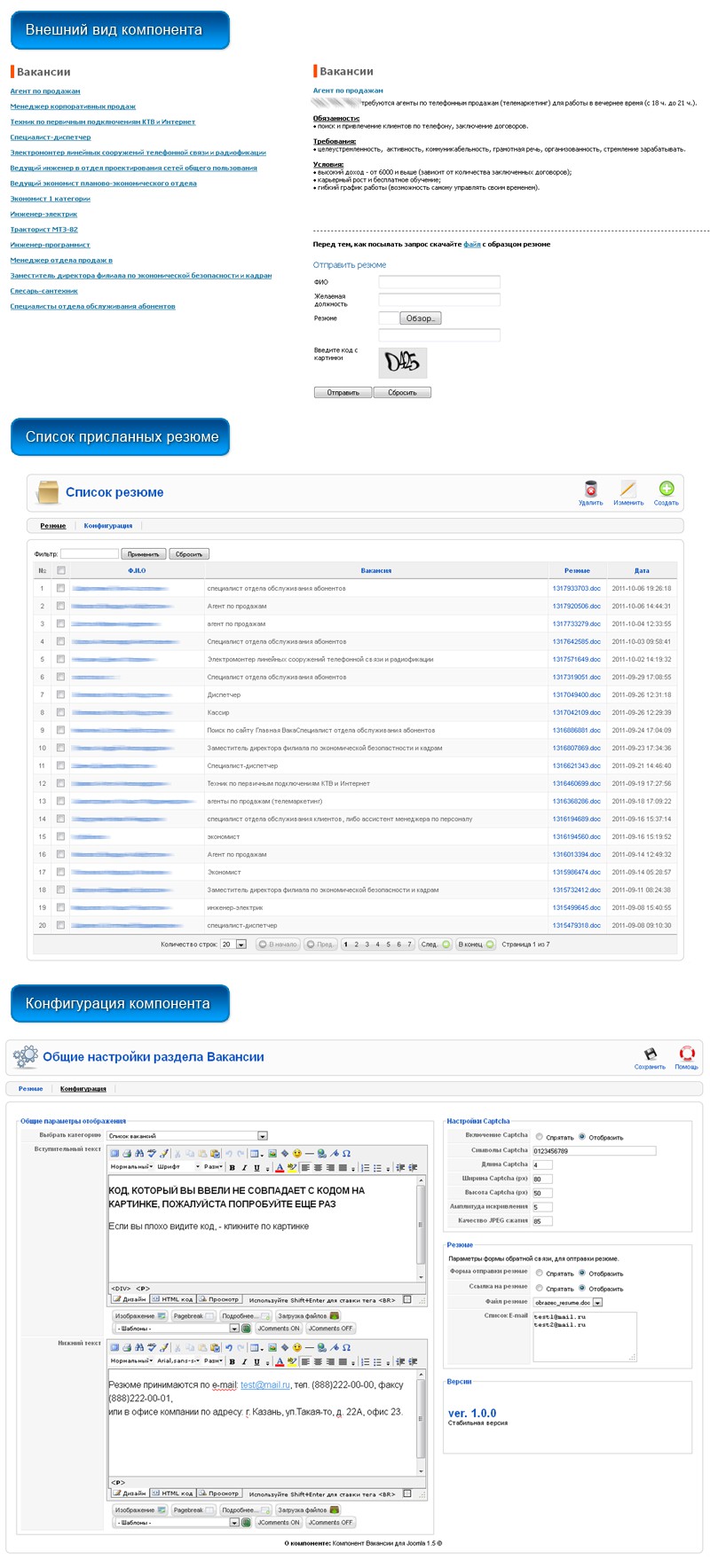This screenshot has height=1568, width=710.
Task: Open Файл резюме dropdown
Action: (568, 1302)
